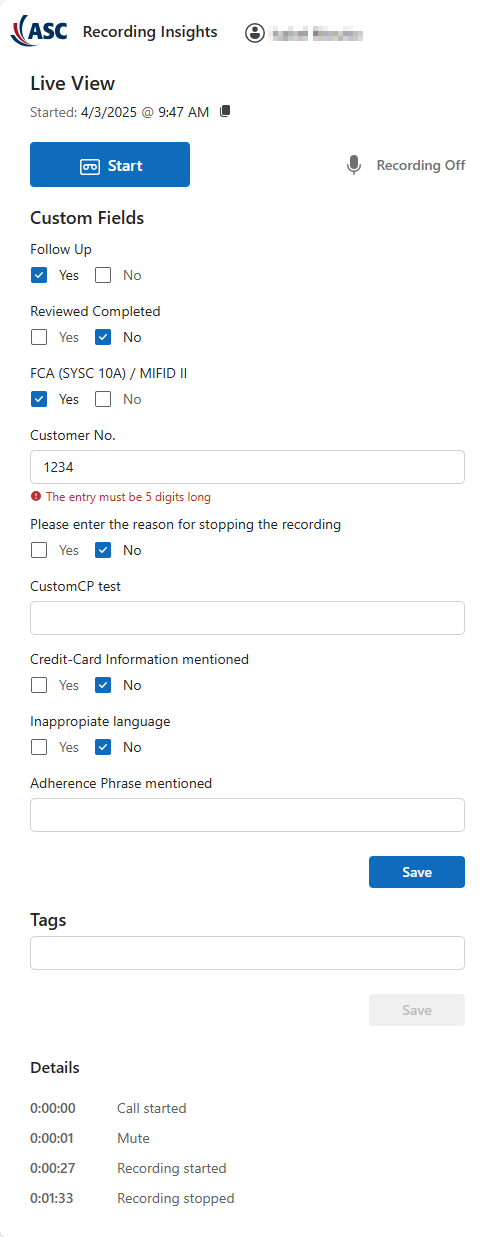Click the Adherence Phrase mentioned field
489x1237 pixels.
pyautogui.click(x=247, y=815)
